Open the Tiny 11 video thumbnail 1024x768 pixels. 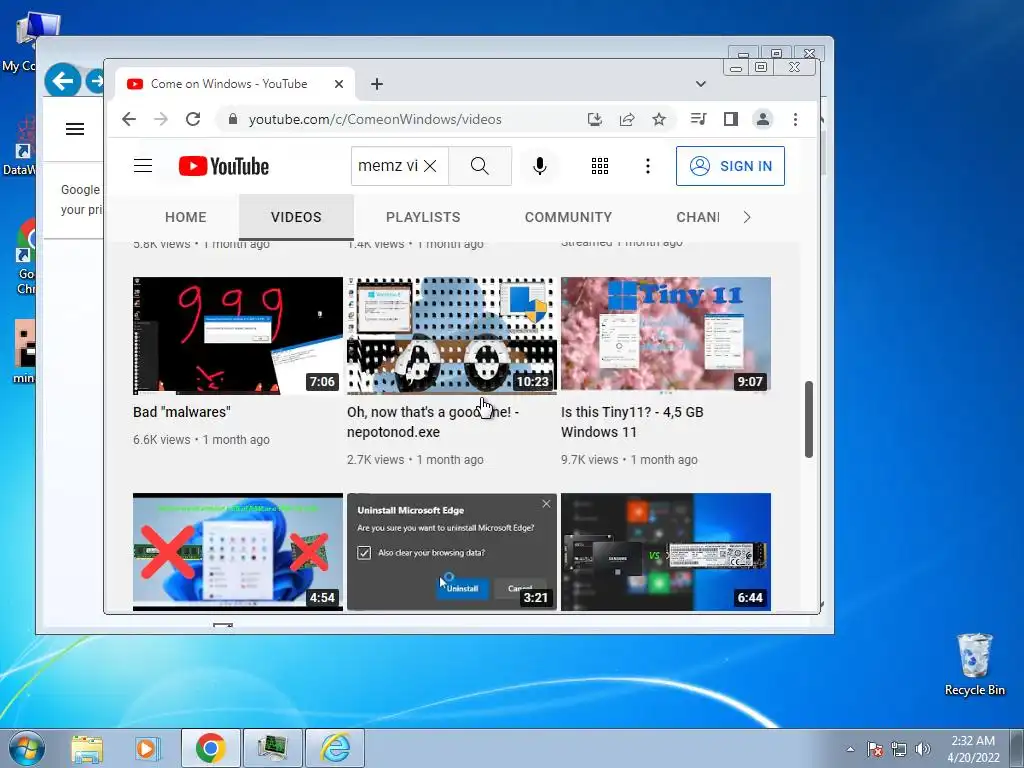pyautogui.click(x=665, y=336)
